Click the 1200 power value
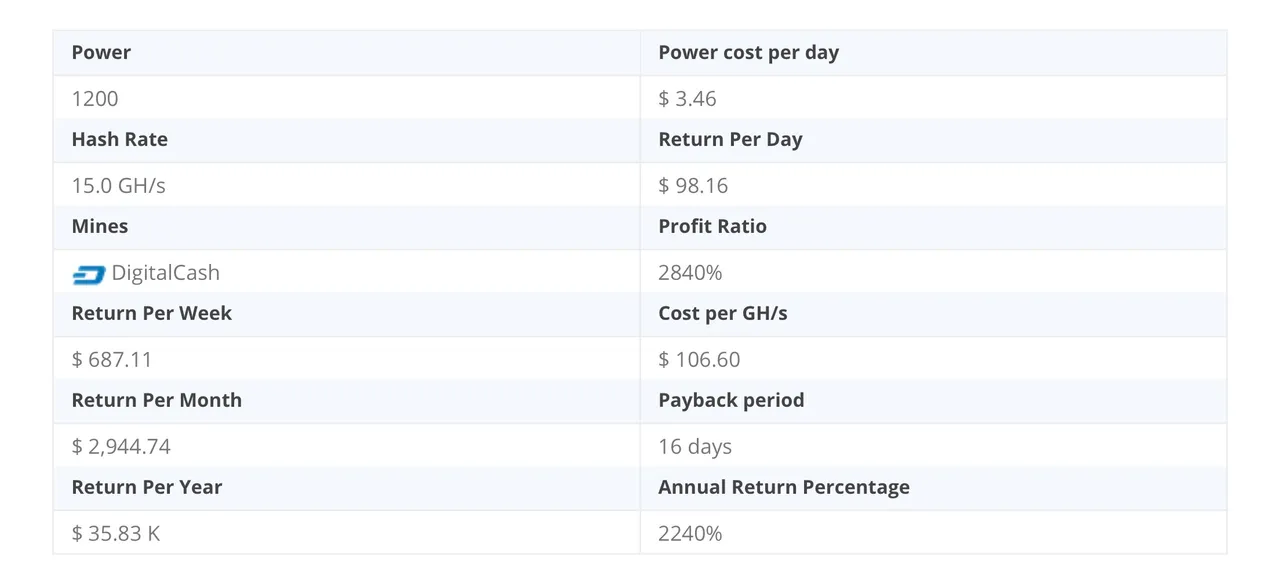 pyautogui.click(x=95, y=99)
